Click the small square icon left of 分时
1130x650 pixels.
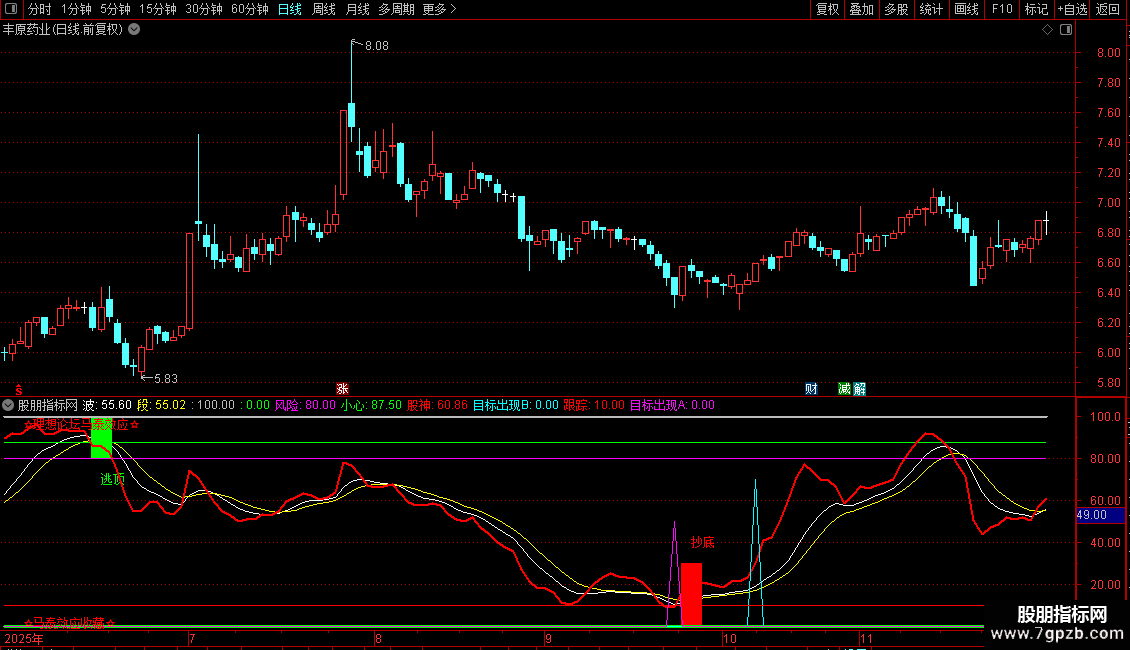(11, 10)
